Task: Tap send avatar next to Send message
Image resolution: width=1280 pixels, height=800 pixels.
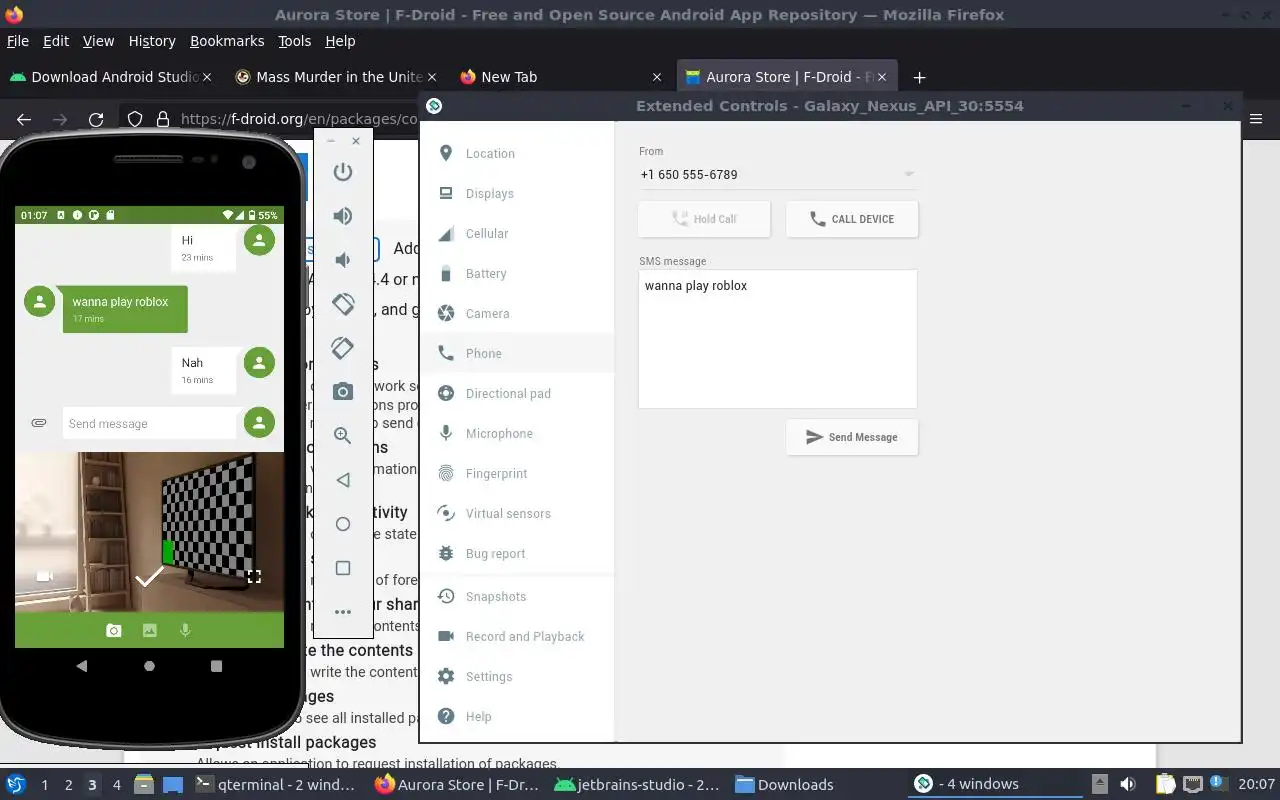Action: point(259,422)
